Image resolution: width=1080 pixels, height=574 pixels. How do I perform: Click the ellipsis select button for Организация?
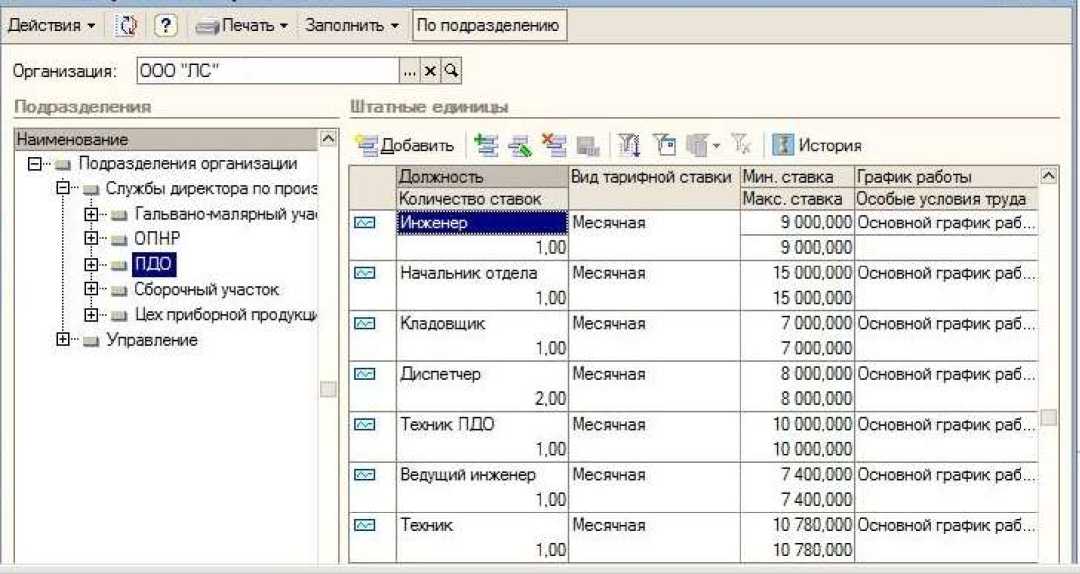[x=408, y=71]
